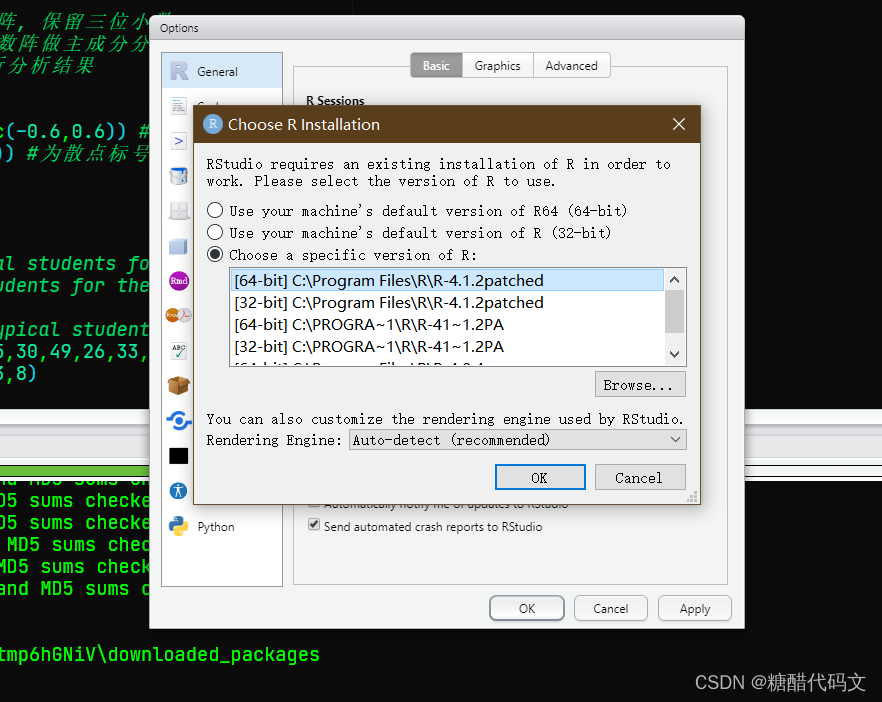Open the Packages options cube icon
The height and width of the screenshot is (702, 882).
(x=178, y=246)
